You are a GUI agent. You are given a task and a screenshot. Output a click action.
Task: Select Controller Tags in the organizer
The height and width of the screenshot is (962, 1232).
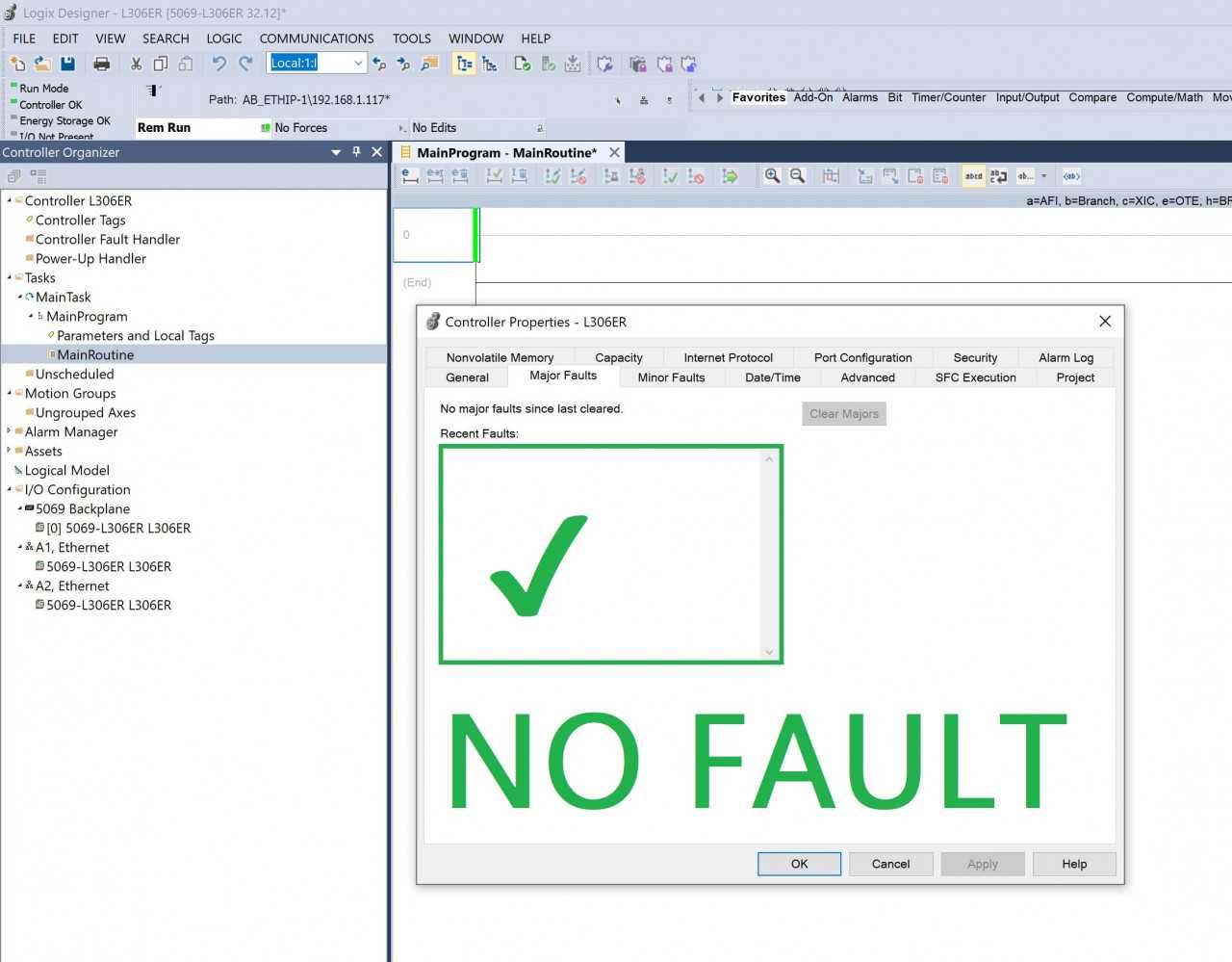[81, 220]
